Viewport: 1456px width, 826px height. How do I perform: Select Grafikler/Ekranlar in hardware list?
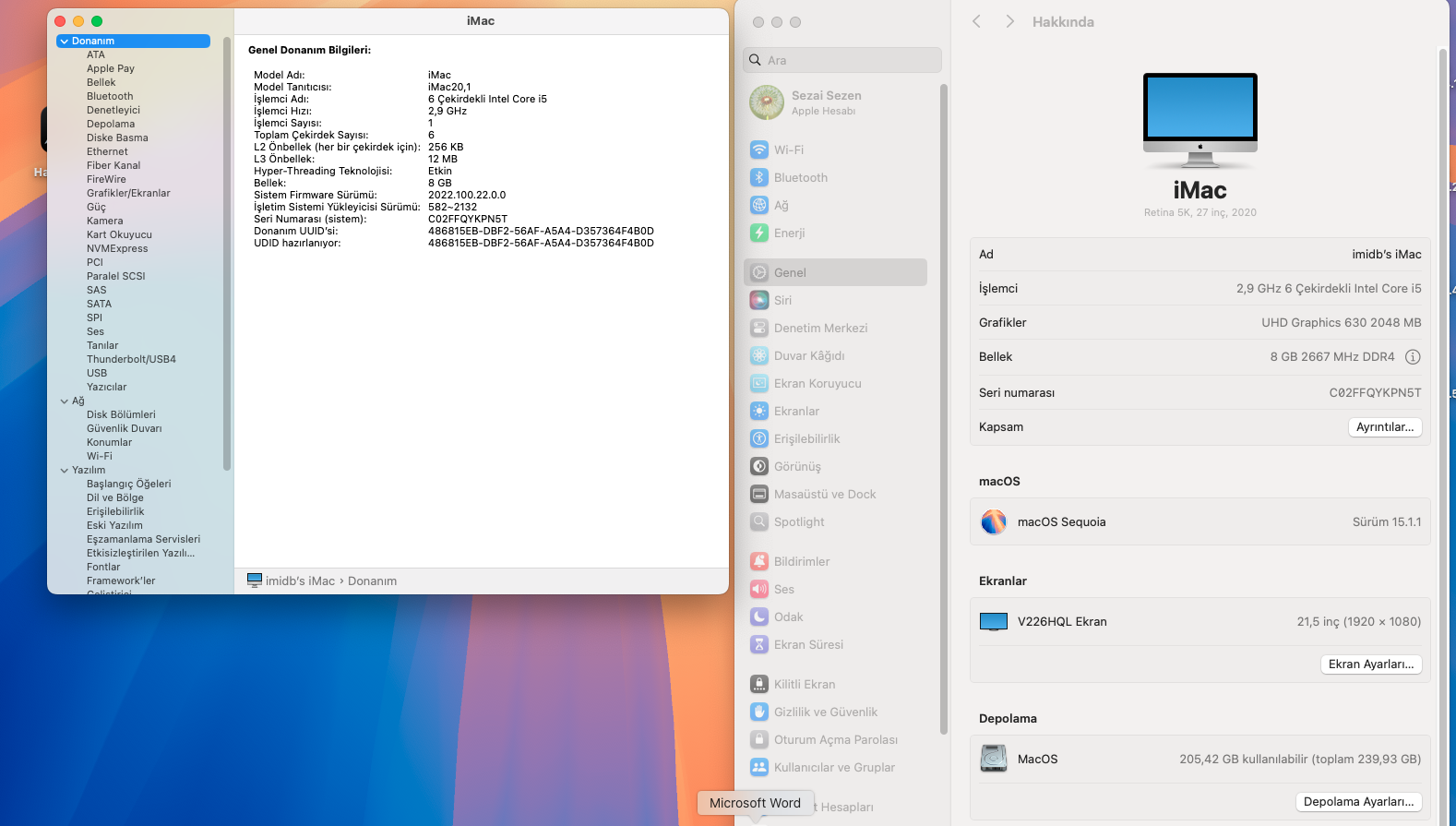point(128,193)
